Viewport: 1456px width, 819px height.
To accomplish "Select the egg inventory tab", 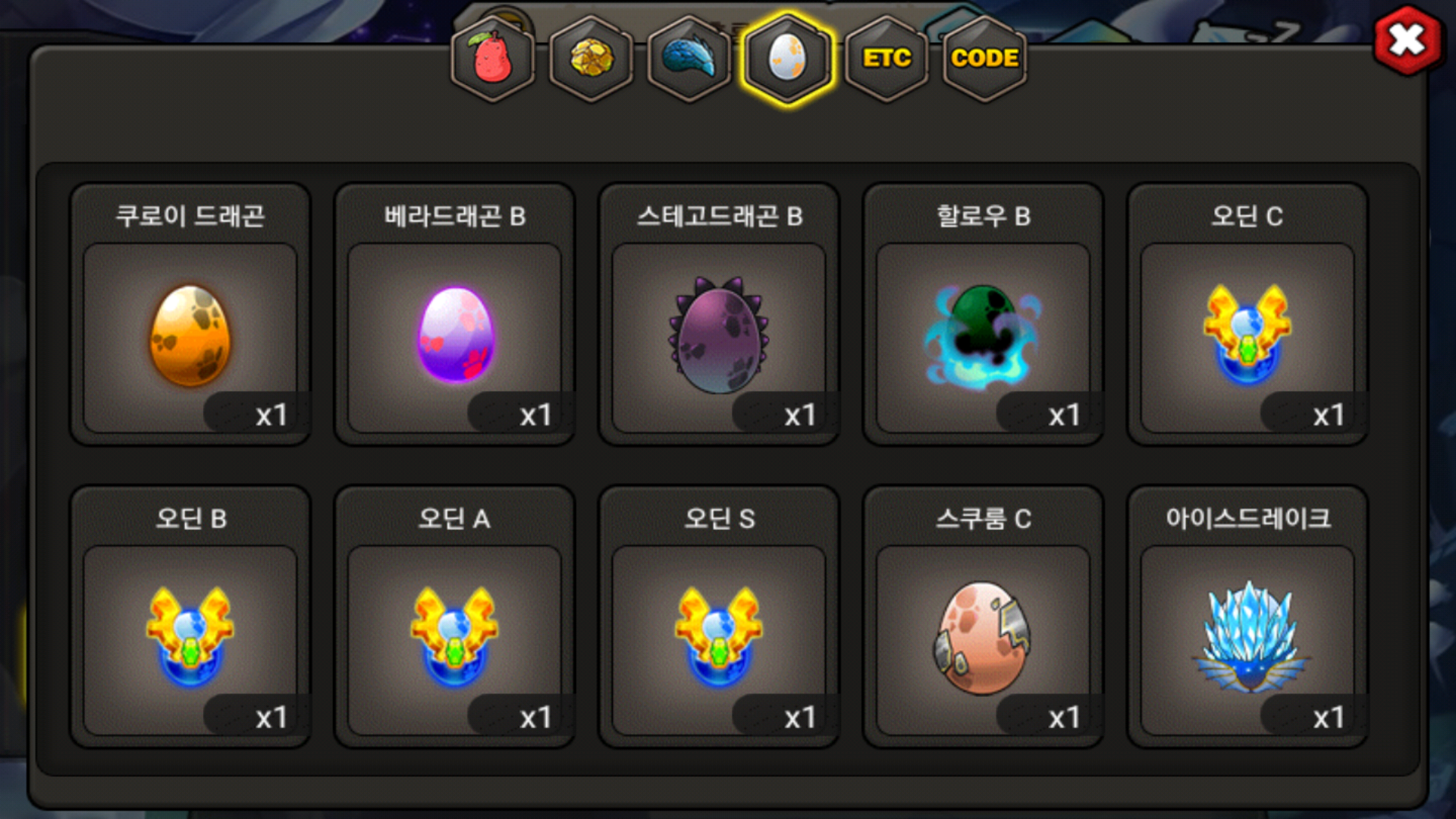I will pos(788,58).
